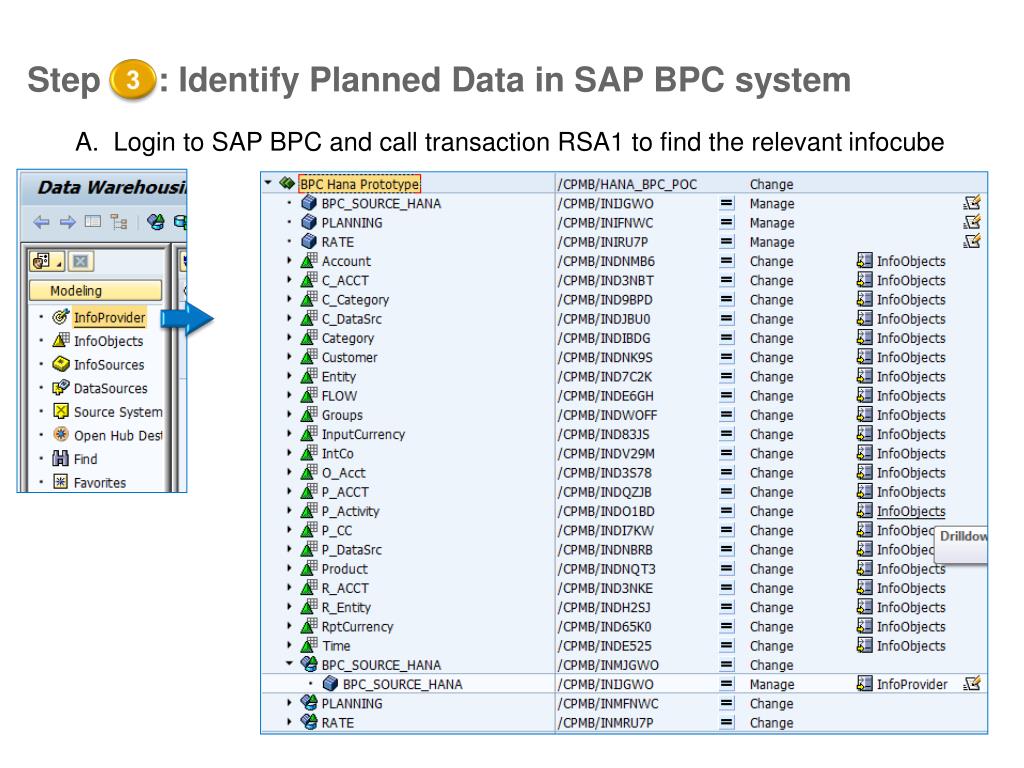Open the InfoObjects link in the P_Activity row
1024x768 pixels.
911,511
